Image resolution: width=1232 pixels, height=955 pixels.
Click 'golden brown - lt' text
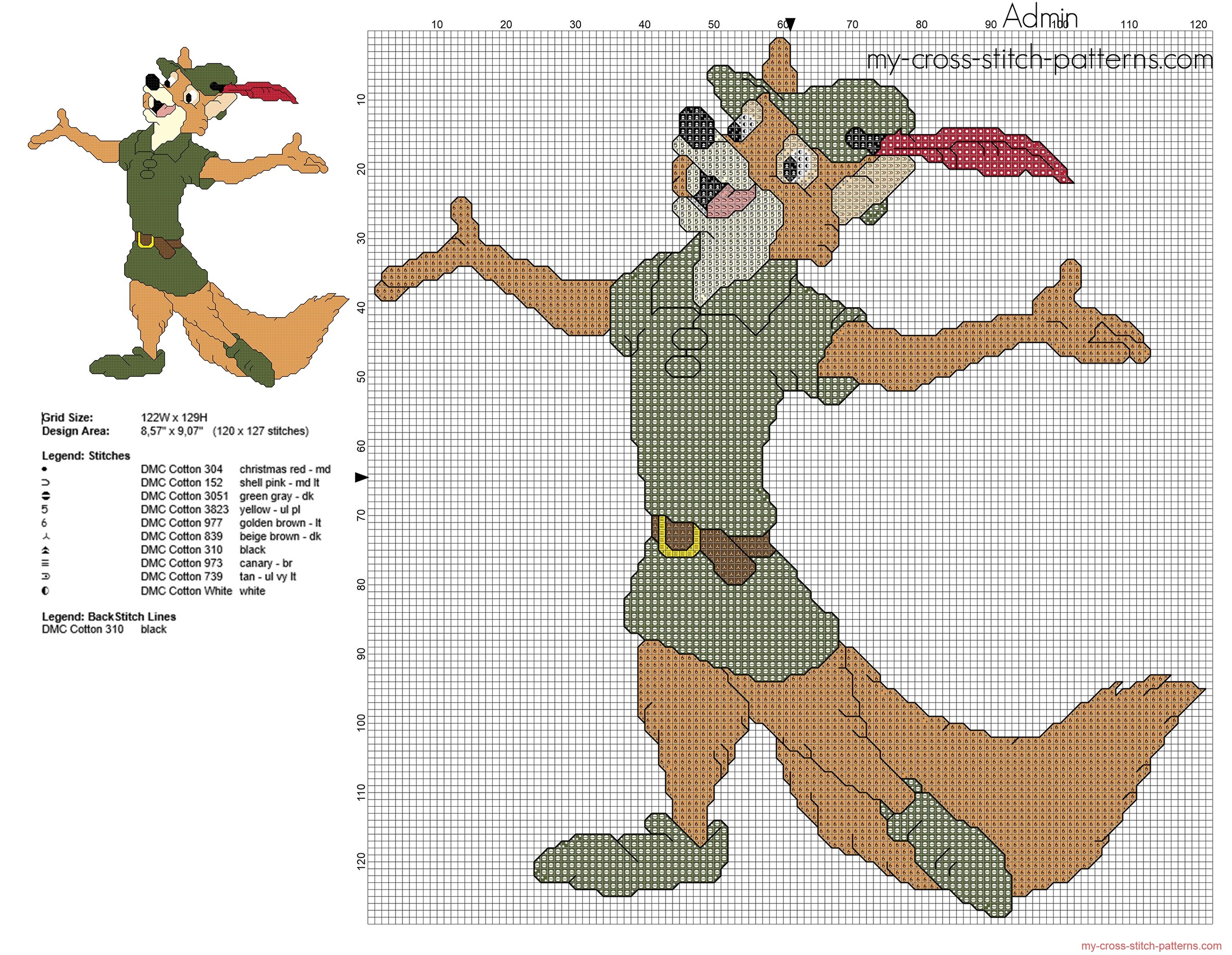(x=280, y=523)
